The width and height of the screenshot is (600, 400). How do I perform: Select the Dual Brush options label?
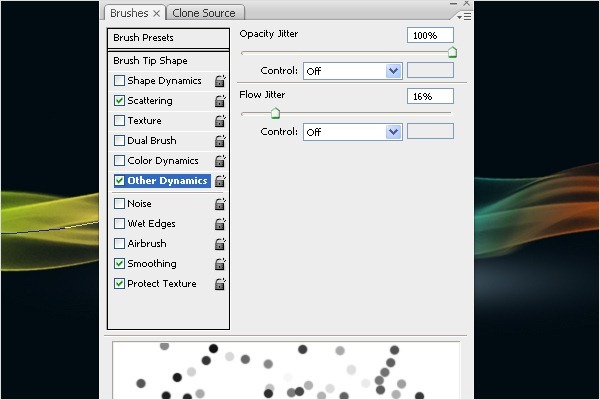pyautogui.click(x=152, y=140)
